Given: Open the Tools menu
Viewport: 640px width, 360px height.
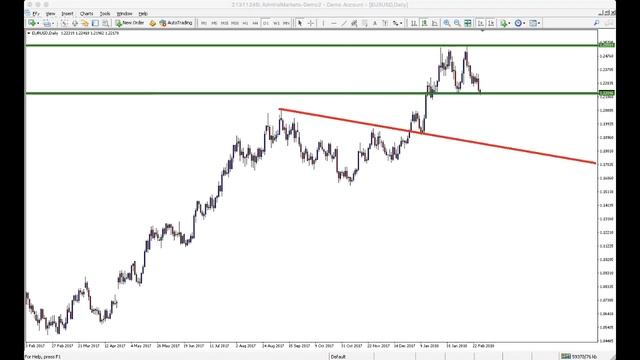Looking at the screenshot, I should pos(105,13).
